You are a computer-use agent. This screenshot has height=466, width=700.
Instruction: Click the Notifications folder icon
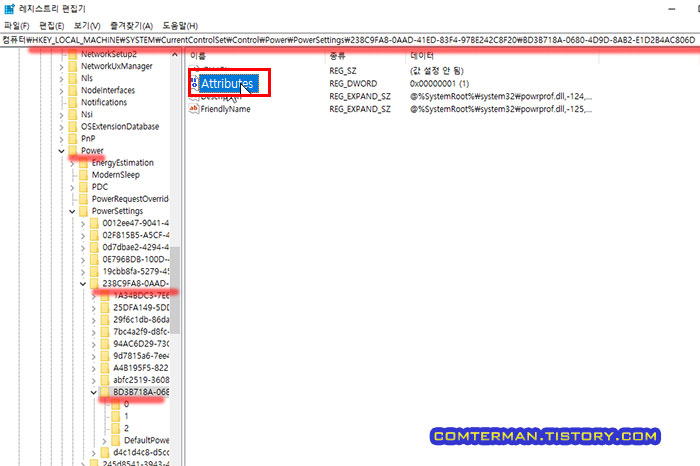click(73, 102)
